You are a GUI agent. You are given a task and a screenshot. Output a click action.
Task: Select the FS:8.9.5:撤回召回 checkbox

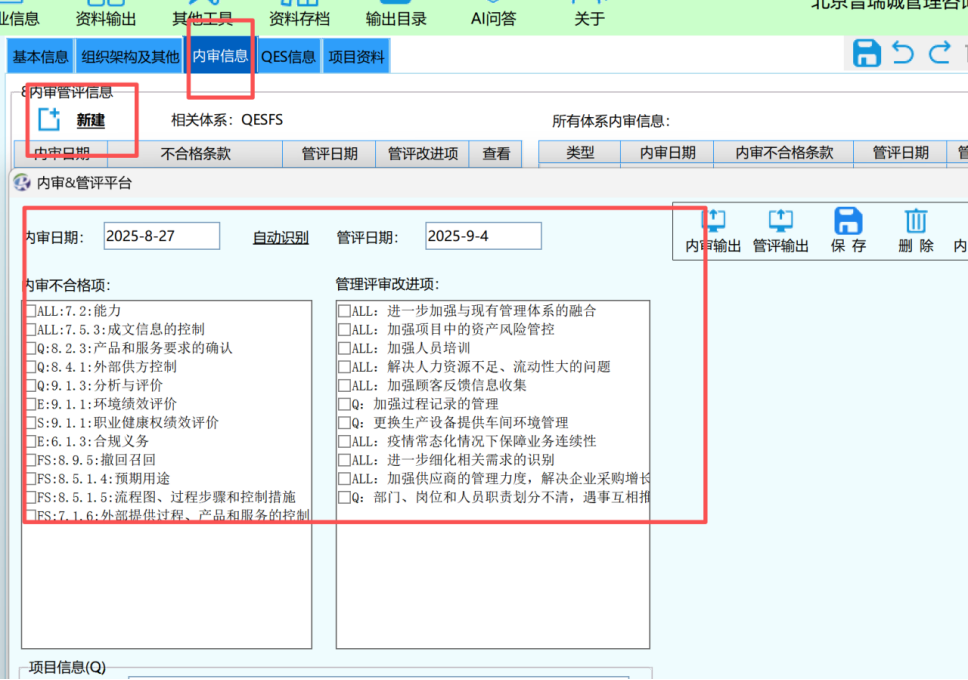click(x=31, y=460)
